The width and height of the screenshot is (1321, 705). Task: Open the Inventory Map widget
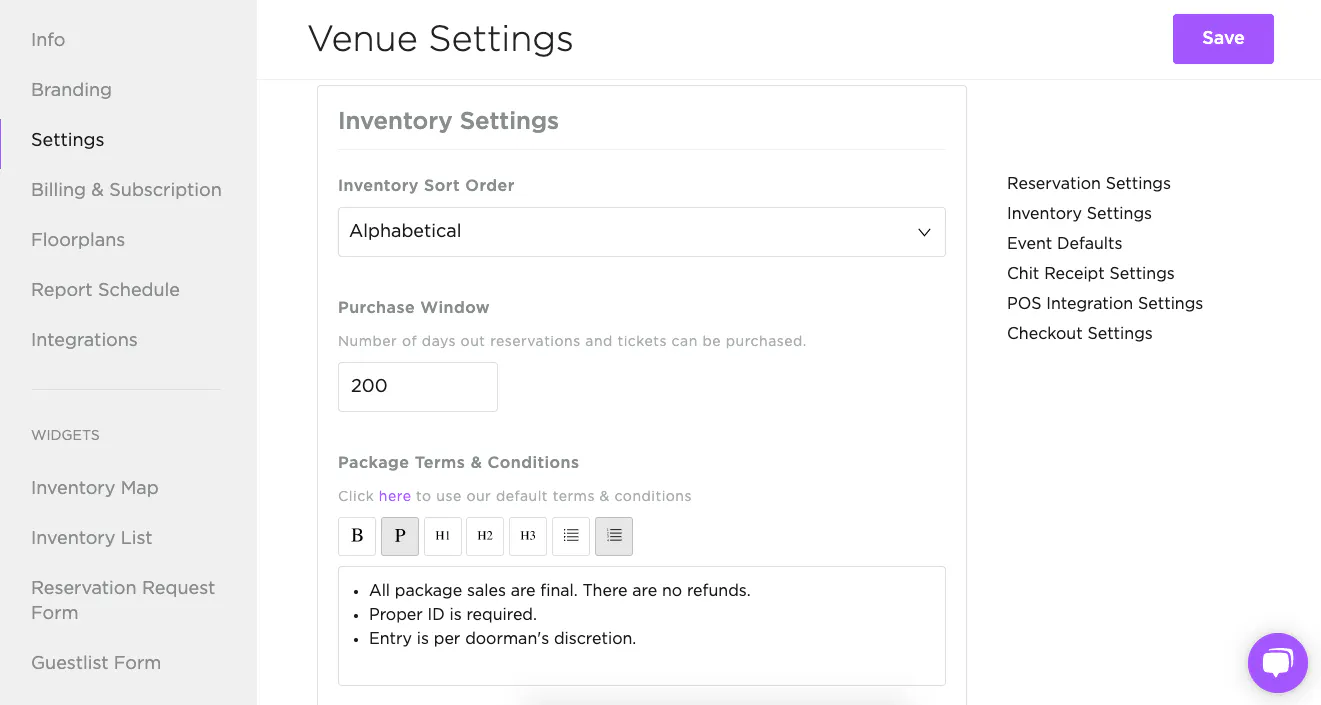click(95, 488)
